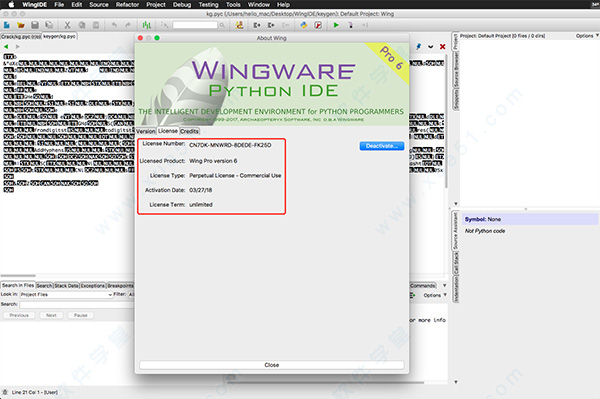Open the Debug menu

click(x=182, y=5)
